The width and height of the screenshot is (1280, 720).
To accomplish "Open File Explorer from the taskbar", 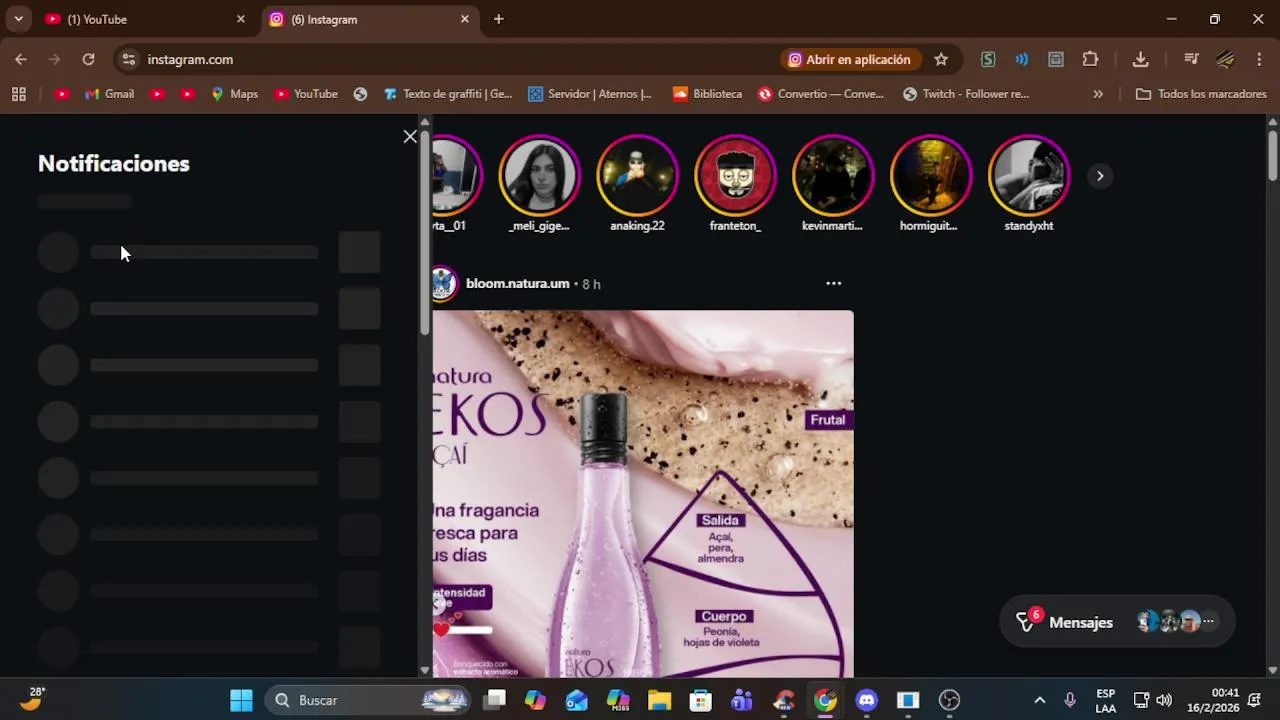I will pos(659,700).
